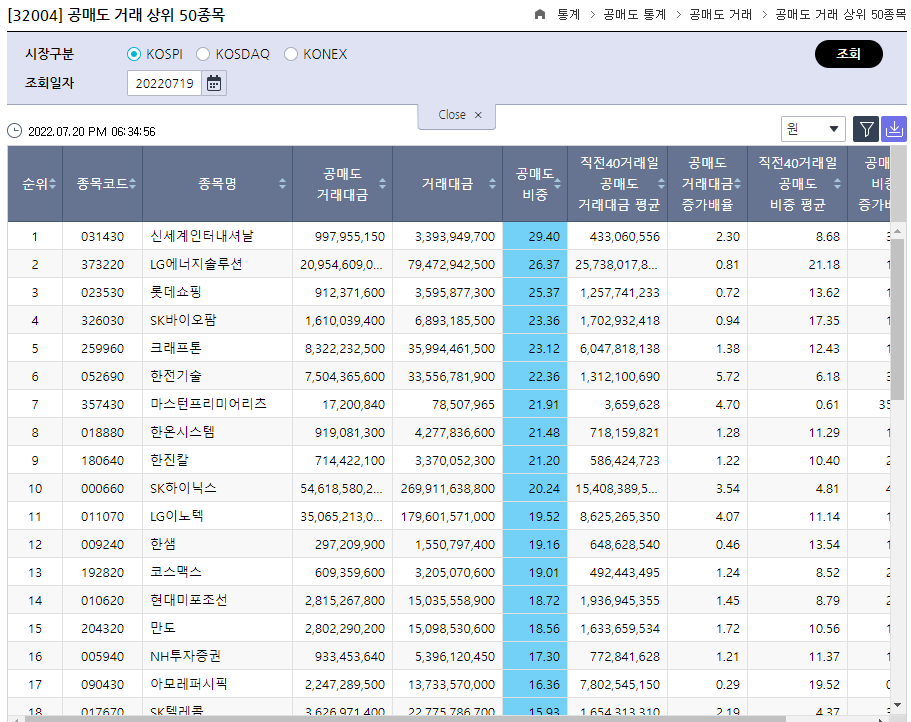Click stock code 031430
The image size is (911, 722).
(102, 236)
